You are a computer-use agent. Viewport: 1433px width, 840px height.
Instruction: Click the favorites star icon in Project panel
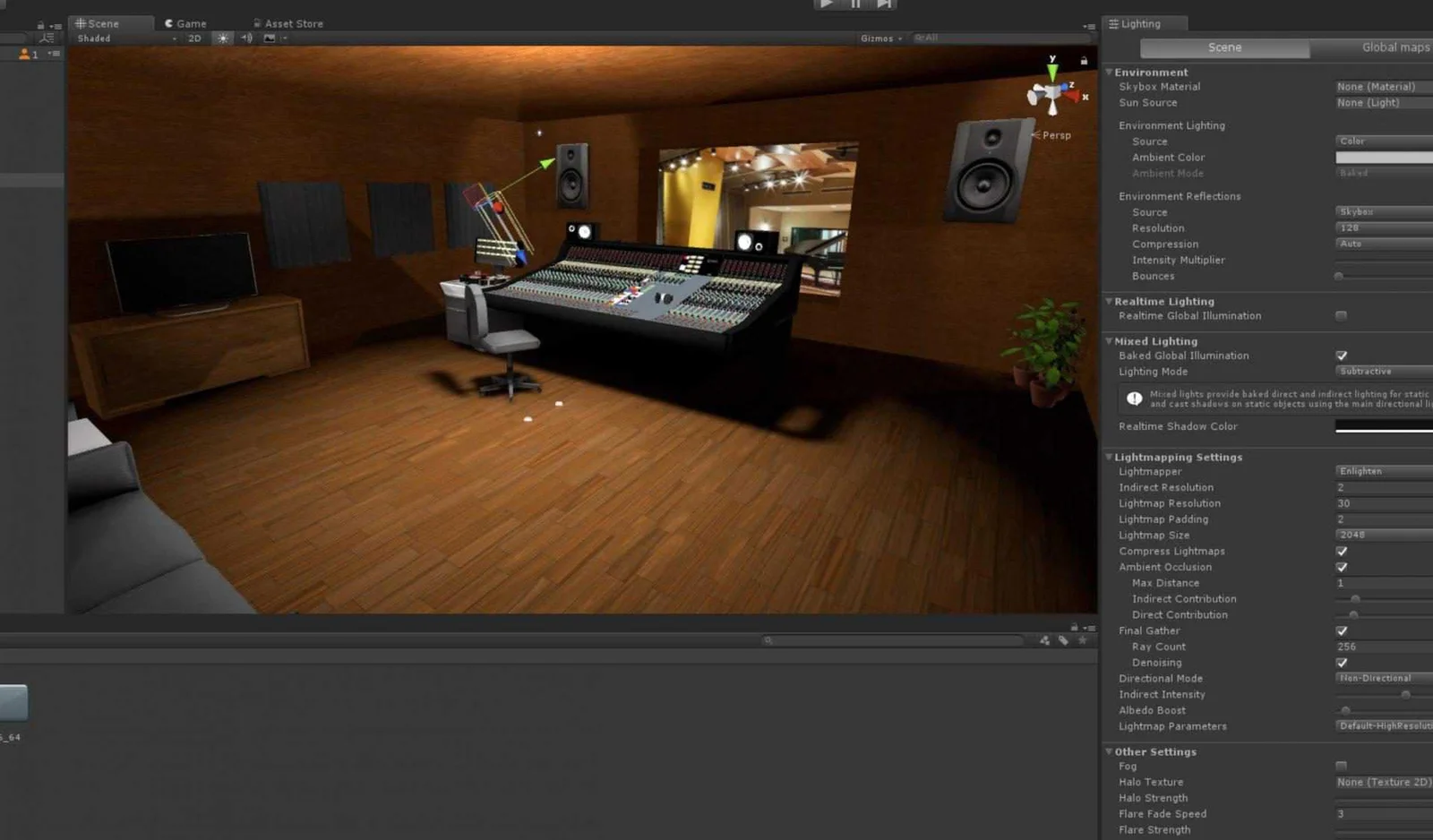point(1082,640)
